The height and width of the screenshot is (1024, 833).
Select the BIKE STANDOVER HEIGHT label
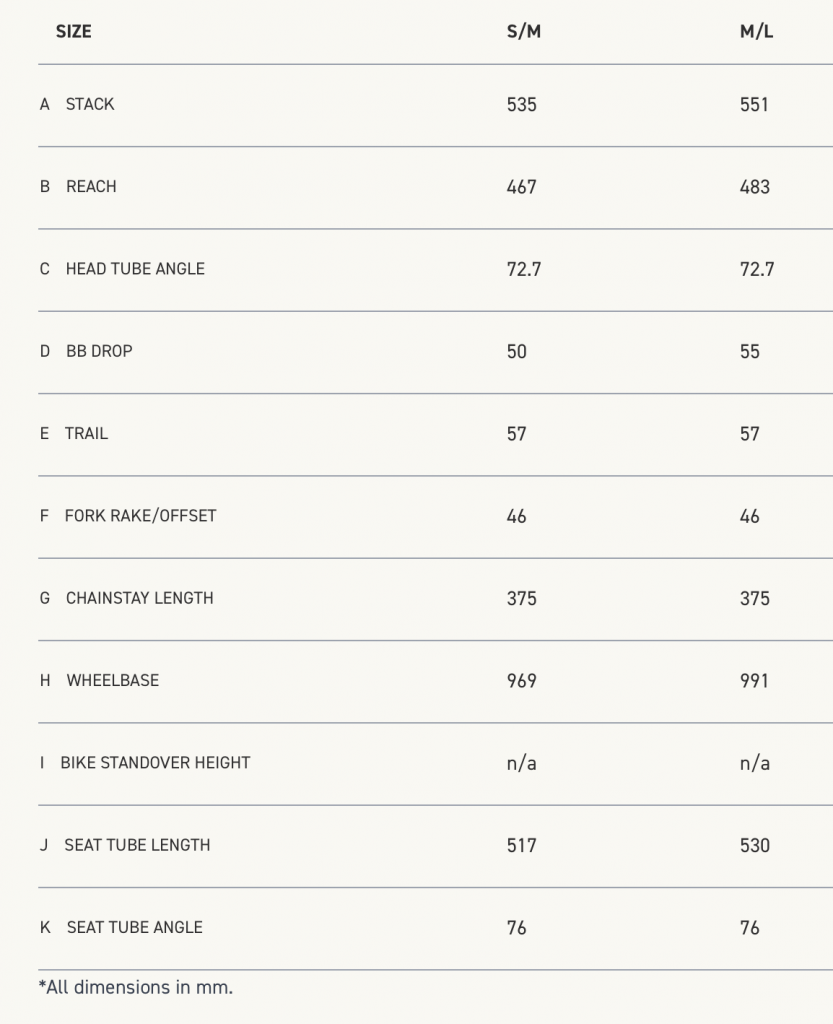pyautogui.click(x=155, y=763)
